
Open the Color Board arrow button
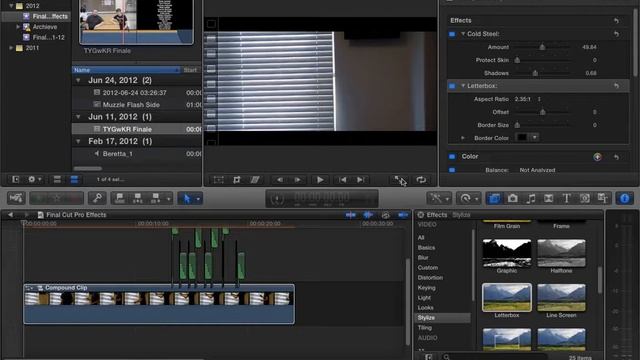(x=598, y=157)
